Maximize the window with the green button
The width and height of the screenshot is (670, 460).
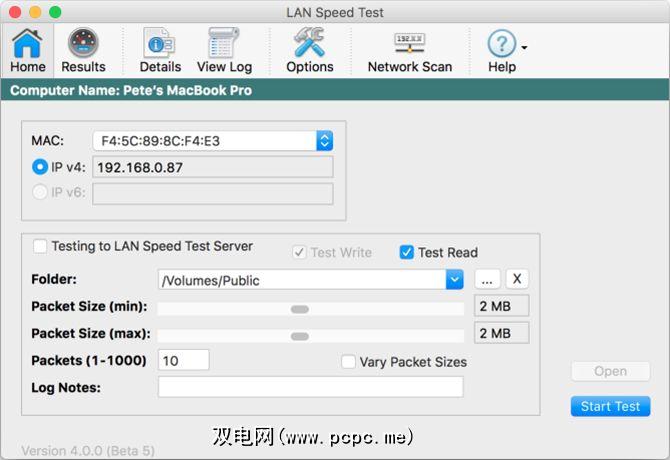pos(55,12)
